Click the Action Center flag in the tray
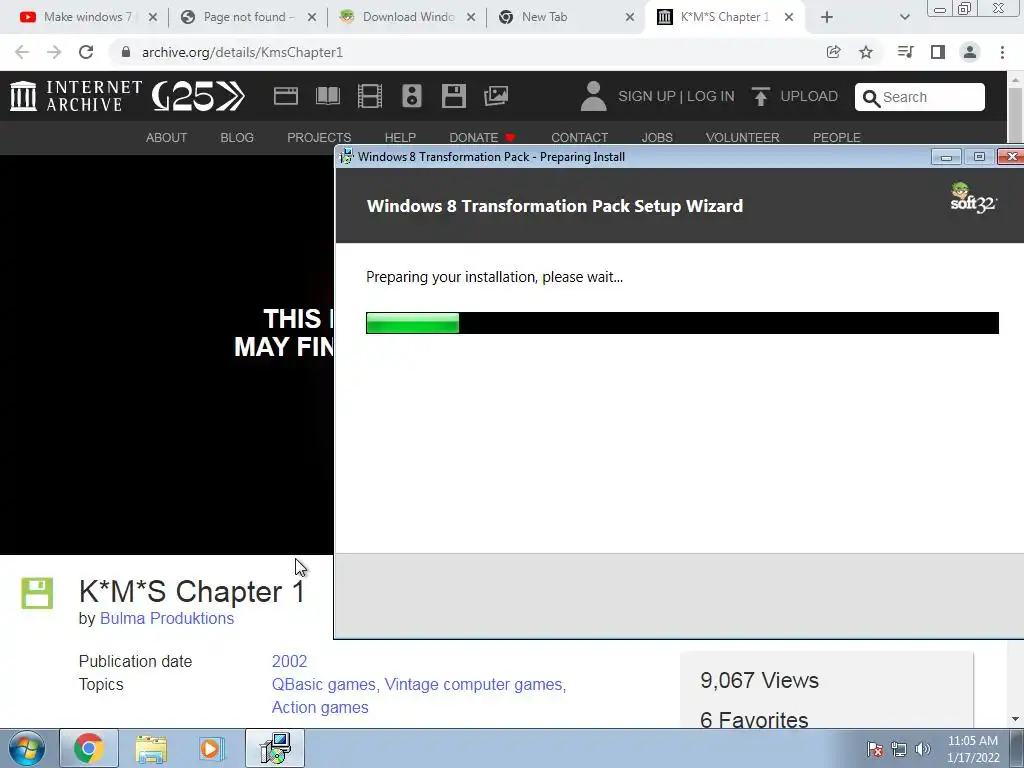This screenshot has height=768, width=1024. (874, 748)
